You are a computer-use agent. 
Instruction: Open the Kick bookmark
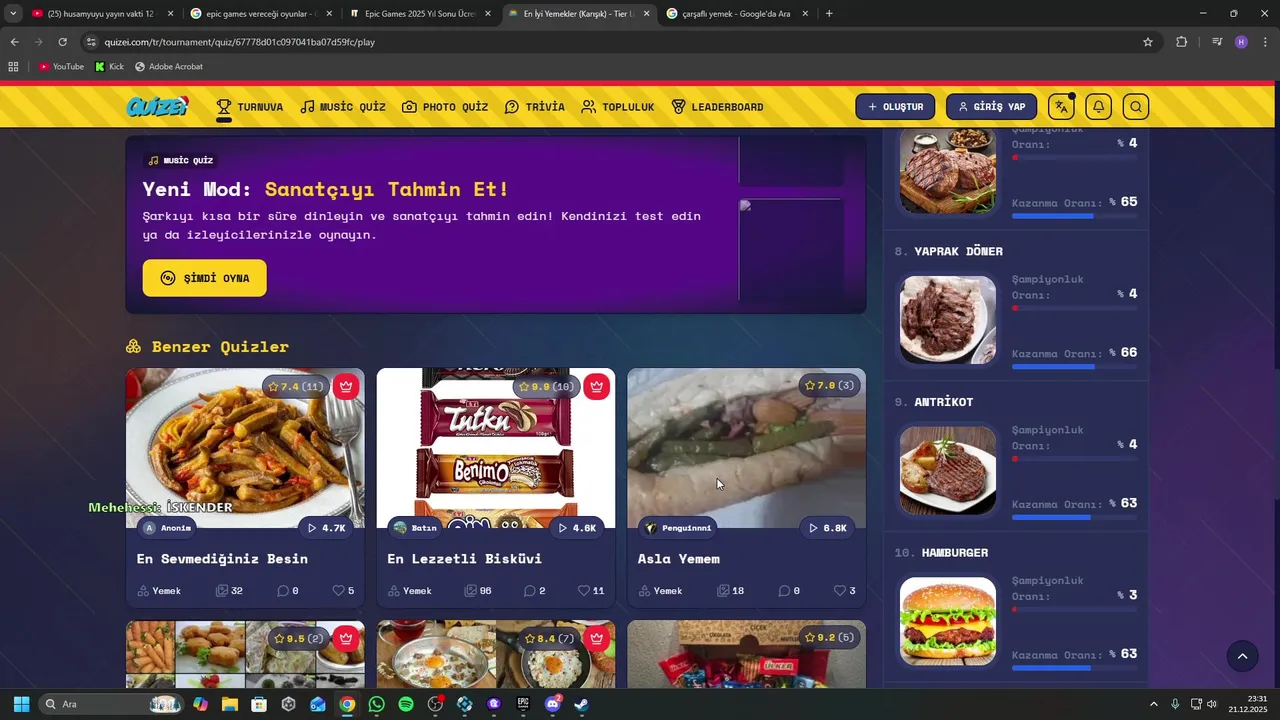pos(109,67)
